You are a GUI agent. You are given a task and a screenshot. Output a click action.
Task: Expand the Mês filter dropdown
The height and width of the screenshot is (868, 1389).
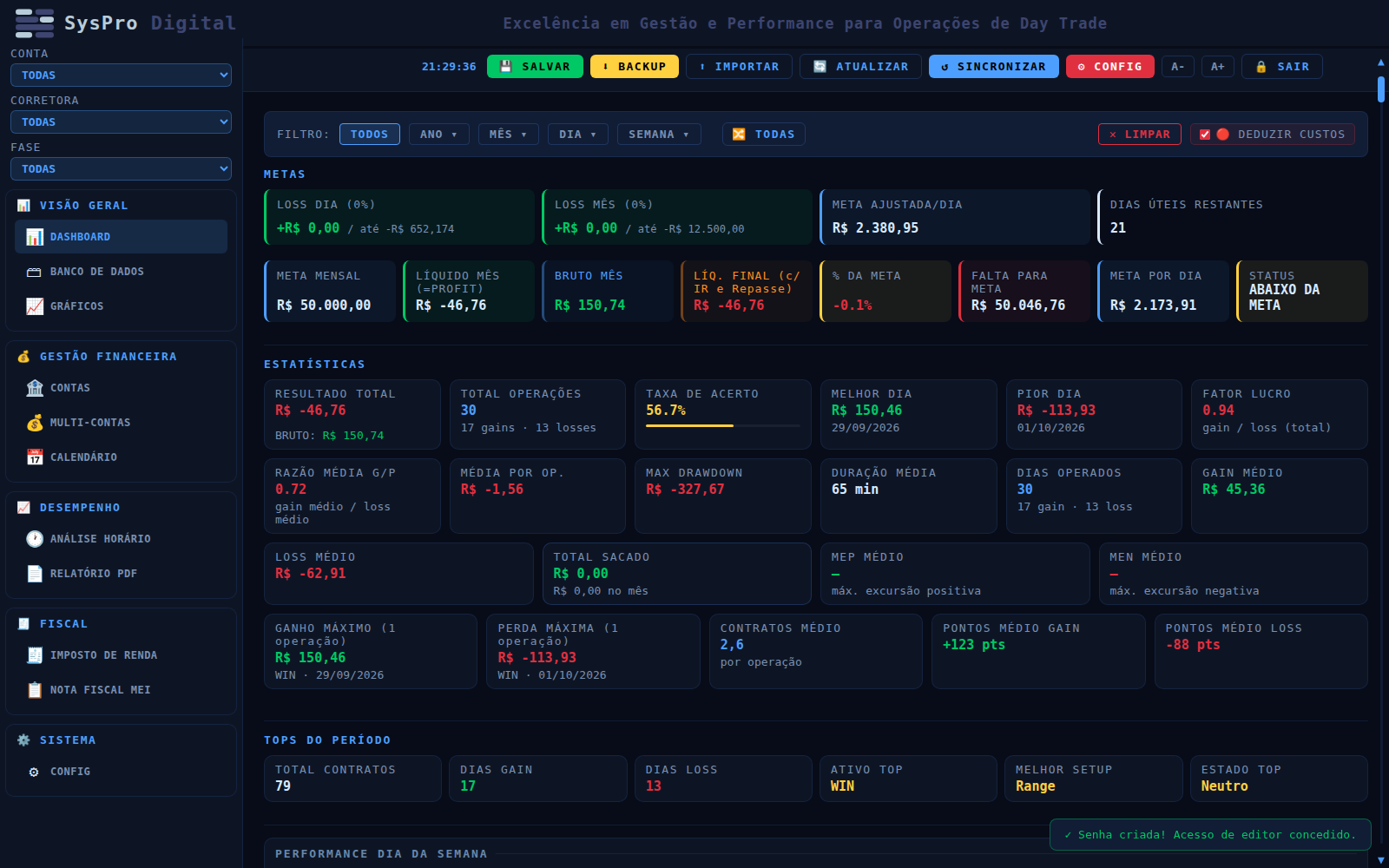509,135
